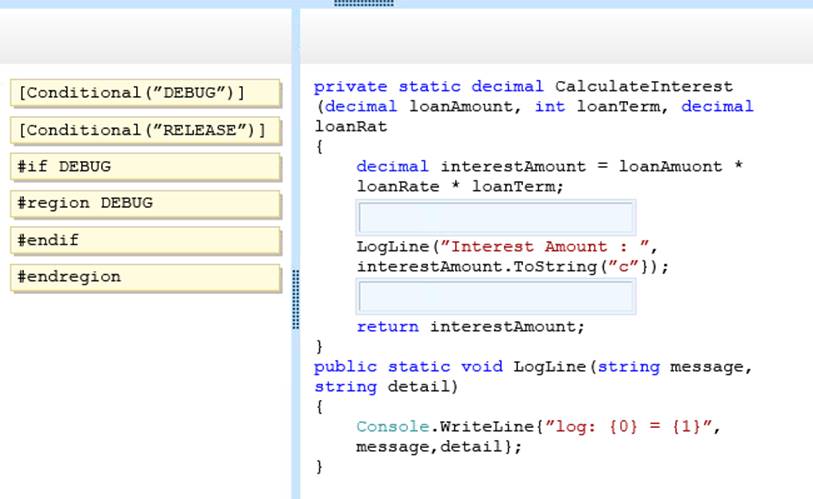This screenshot has height=499, width=813.
Task: Select the [Conditional("RELEASE")] code segment
Action: 145,130
